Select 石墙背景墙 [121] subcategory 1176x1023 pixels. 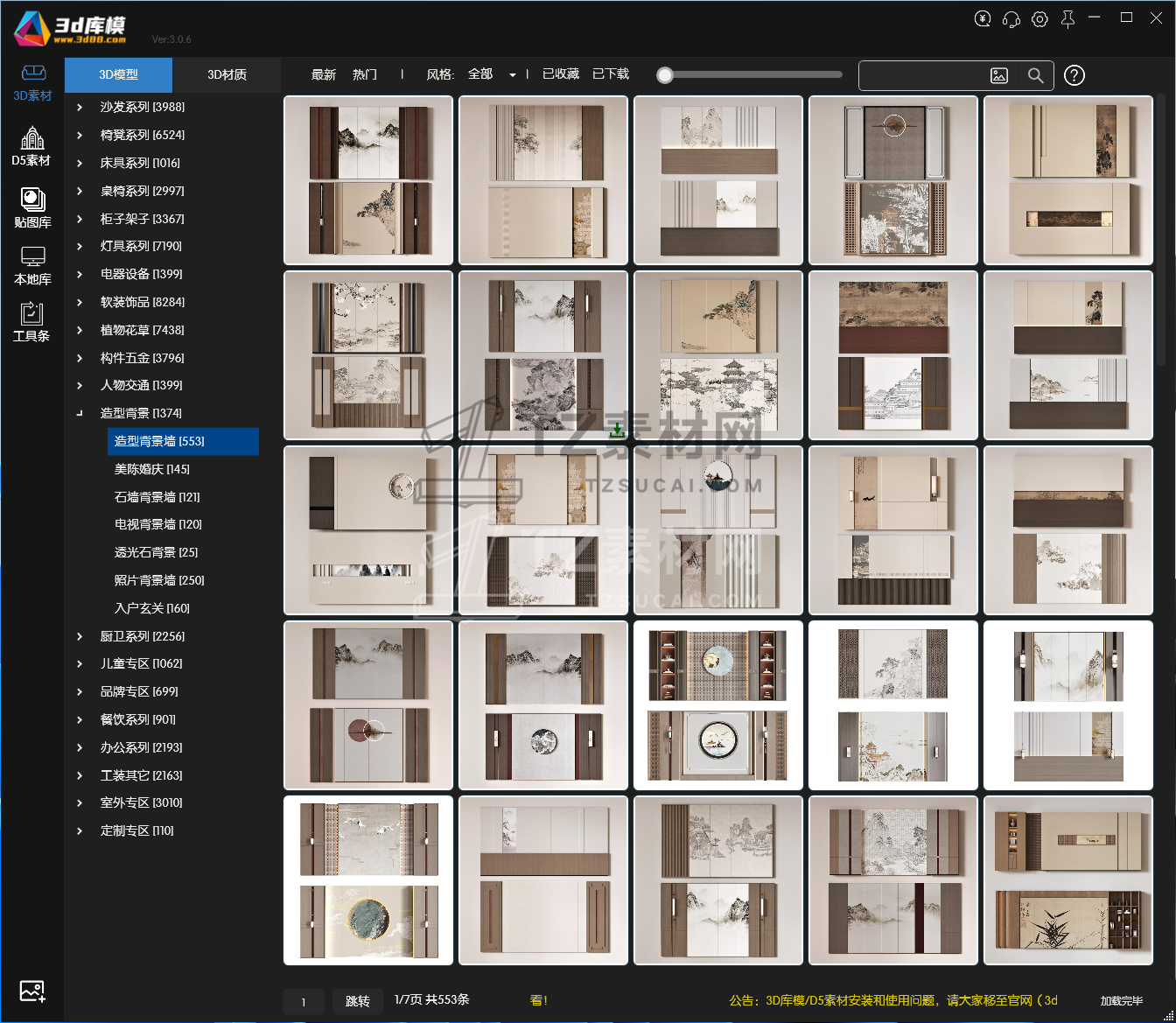[x=157, y=497]
